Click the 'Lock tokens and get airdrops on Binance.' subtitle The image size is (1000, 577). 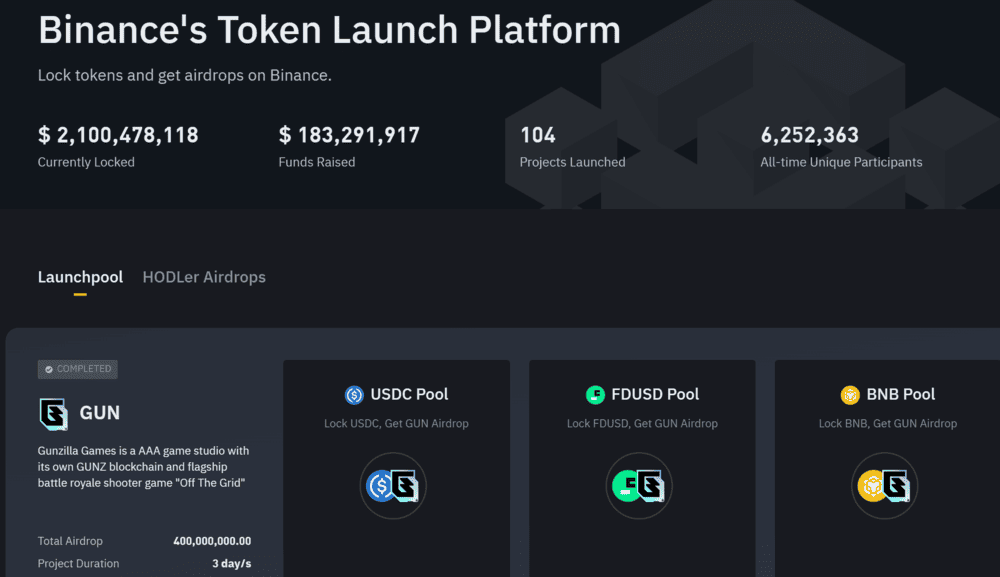185,75
